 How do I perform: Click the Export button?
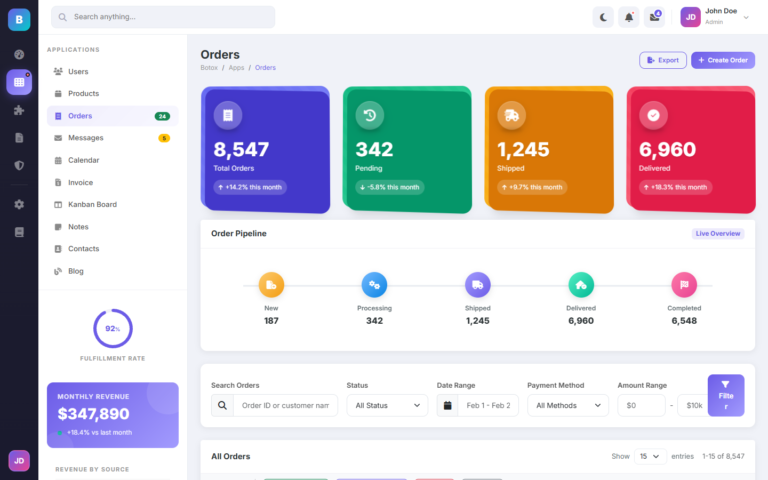(663, 60)
